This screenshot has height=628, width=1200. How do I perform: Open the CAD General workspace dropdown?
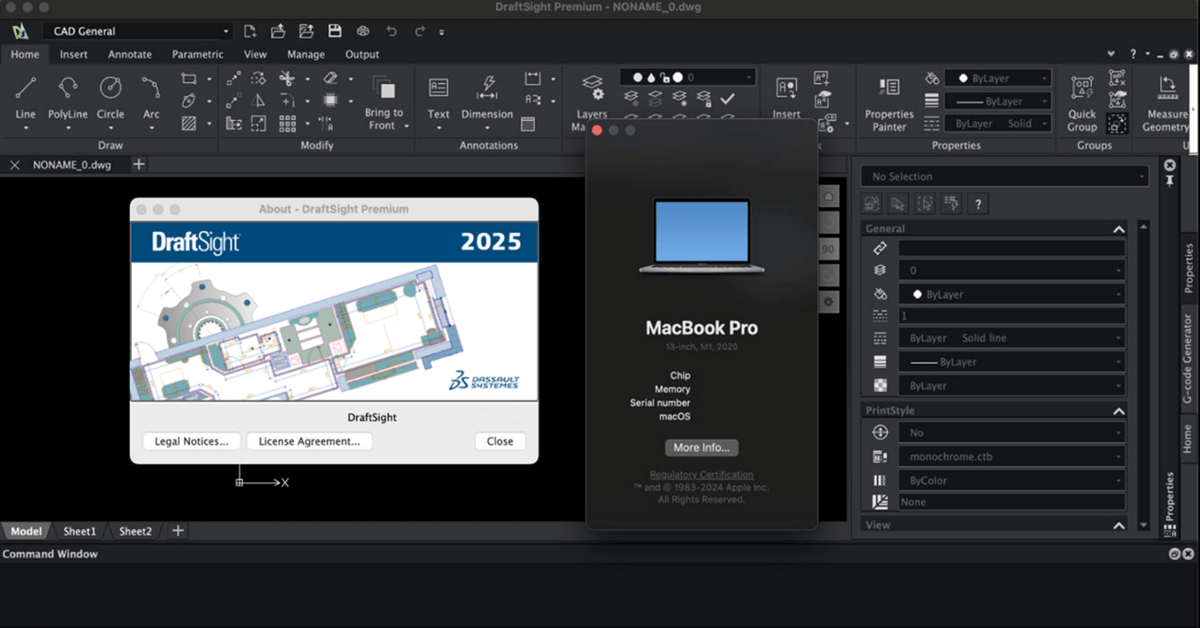(x=140, y=31)
